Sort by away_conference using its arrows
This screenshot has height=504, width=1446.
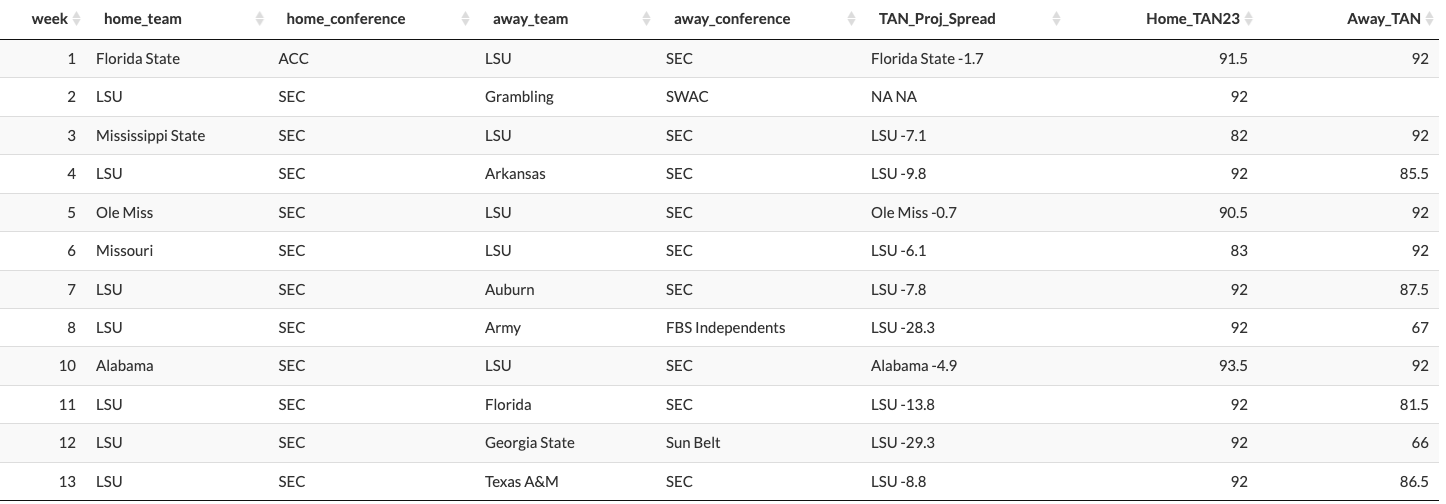click(853, 19)
